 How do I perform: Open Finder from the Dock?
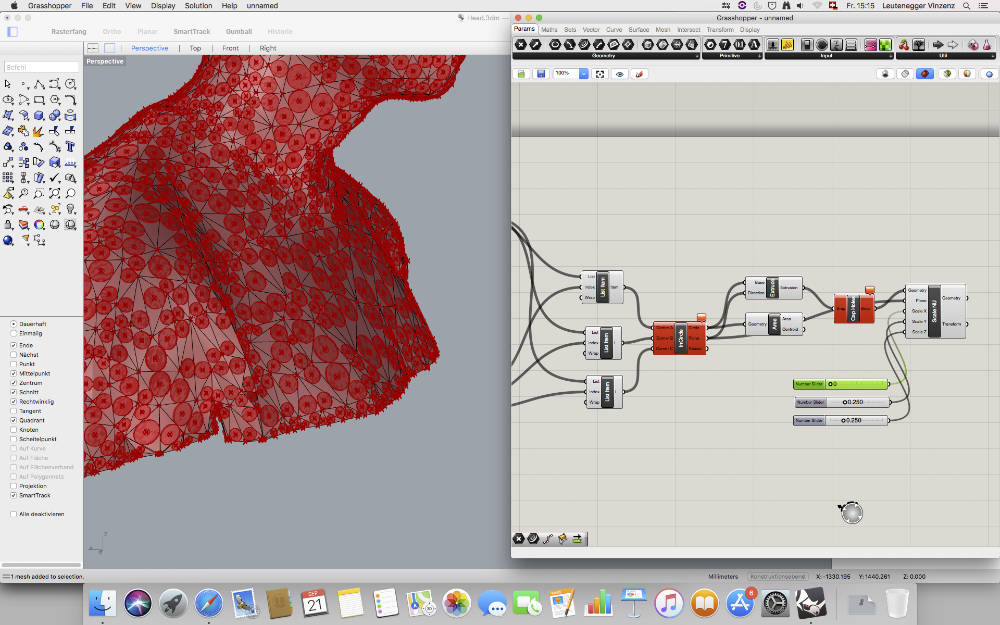pos(102,603)
